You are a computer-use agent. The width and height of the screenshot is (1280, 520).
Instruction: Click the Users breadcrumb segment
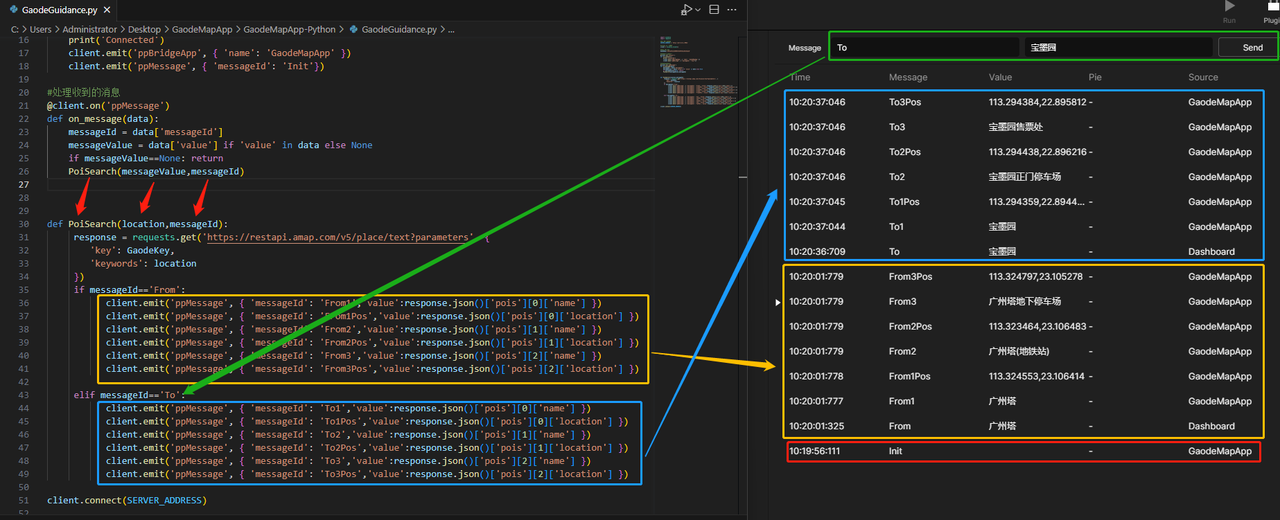(40, 30)
